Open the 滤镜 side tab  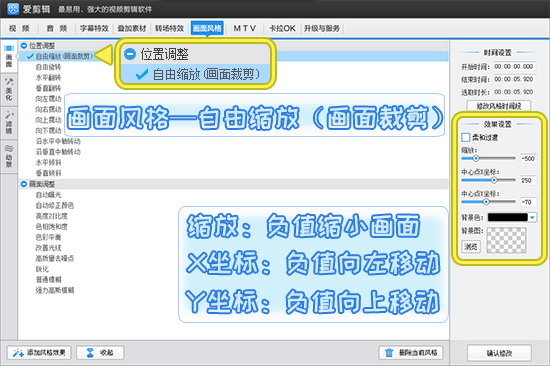pyautogui.click(x=9, y=123)
